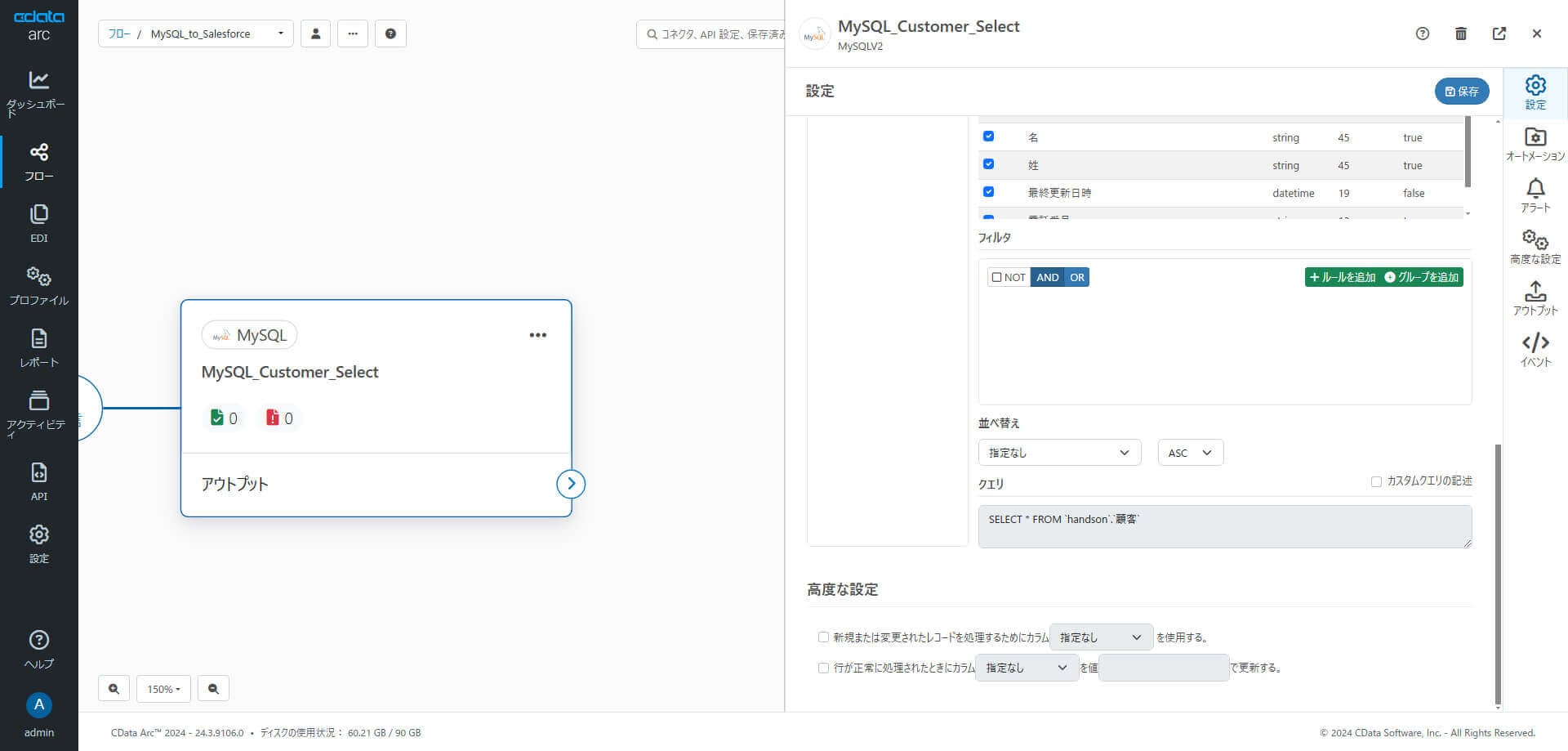
Task: Open the ASC sort order dropdown
Action: click(1190, 453)
